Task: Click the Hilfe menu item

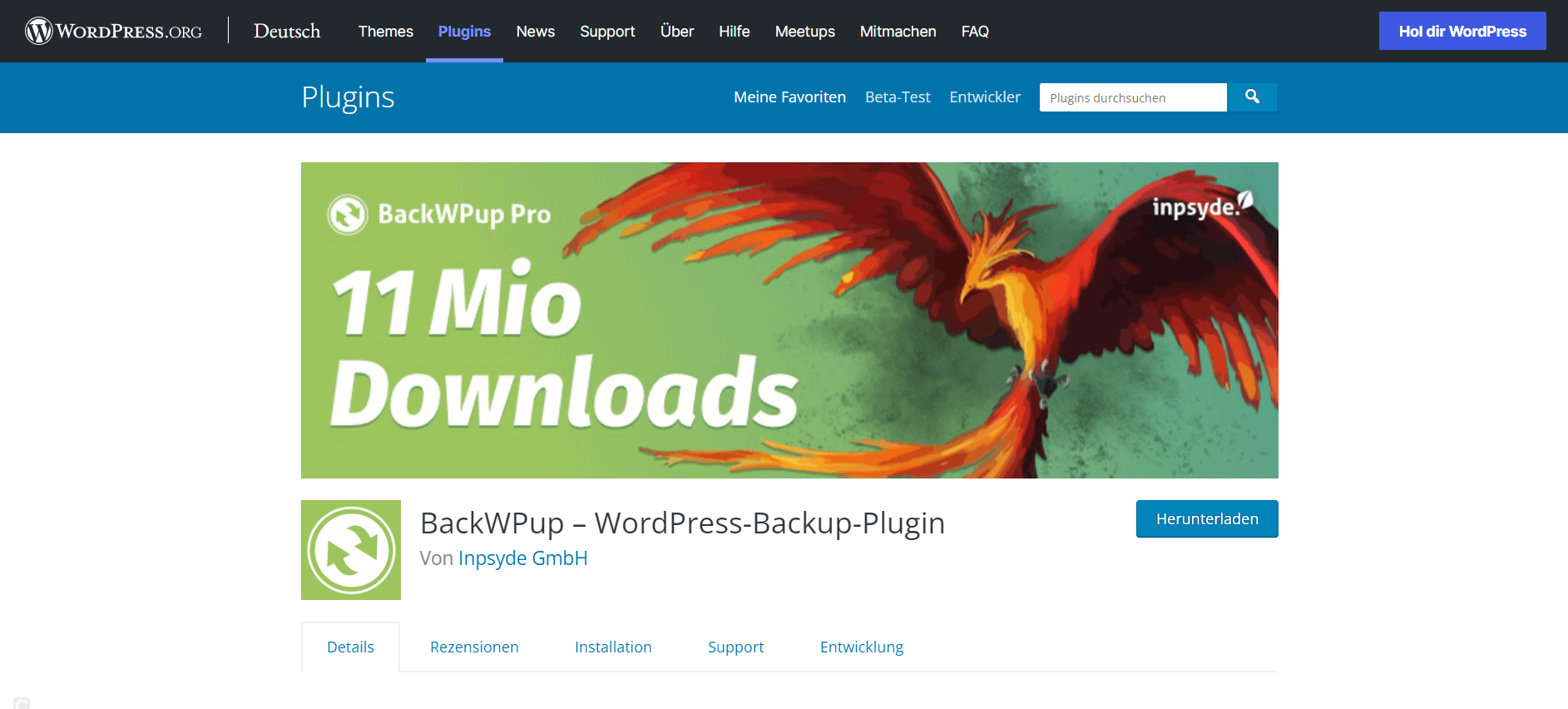Action: pos(735,32)
